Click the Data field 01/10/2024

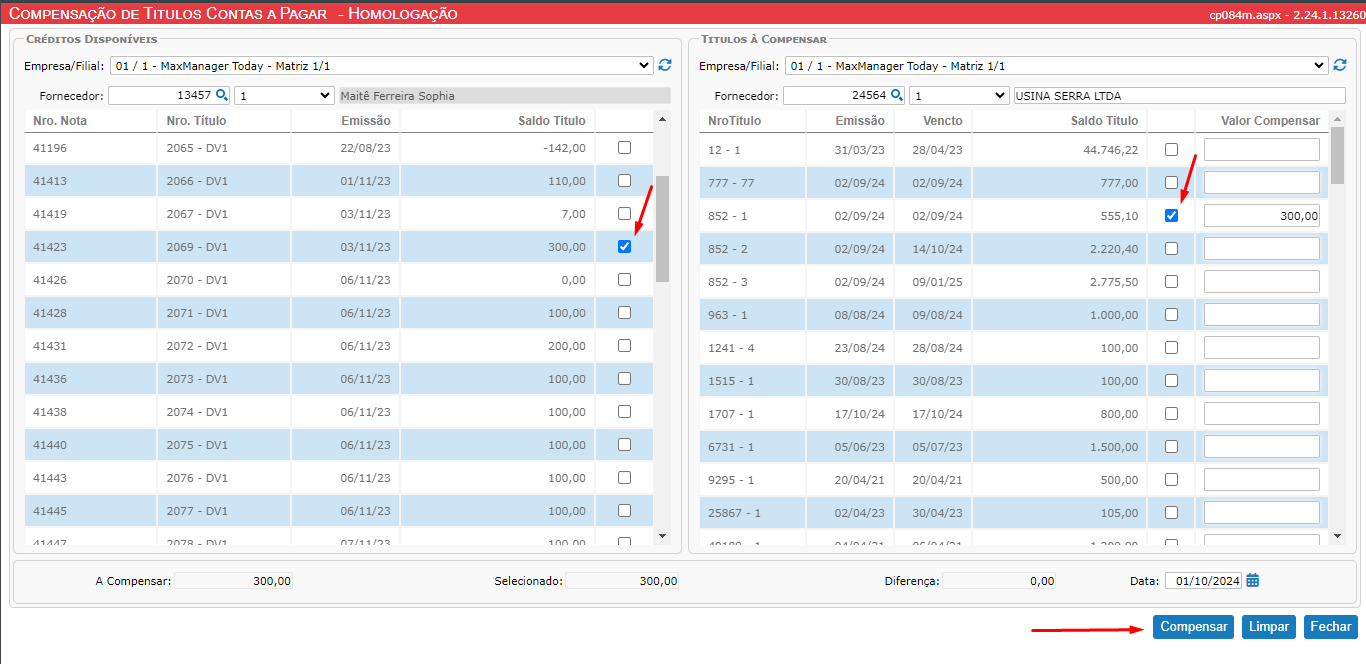click(1203, 580)
